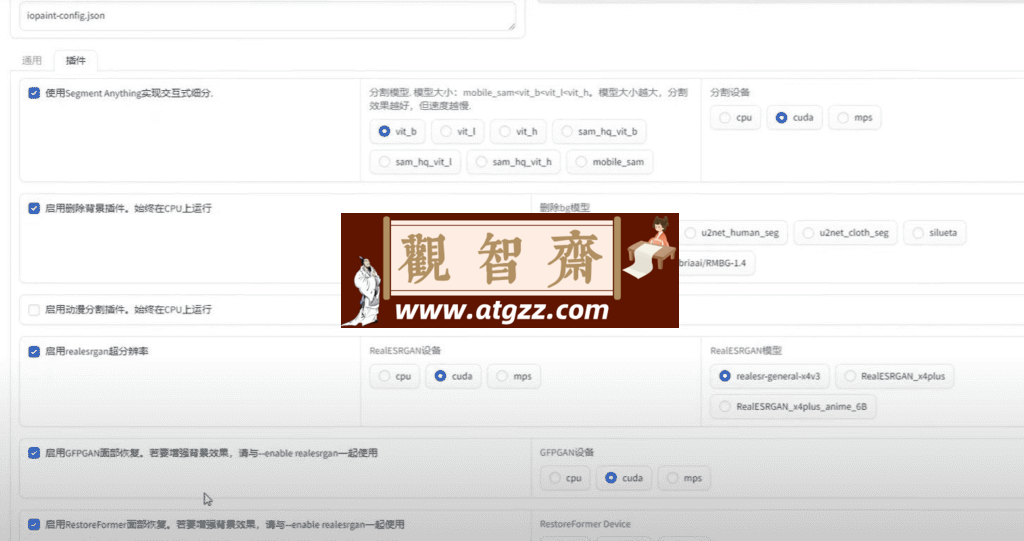Toggle 启用GFPGAN面部恢复 checkbox

click(34, 453)
